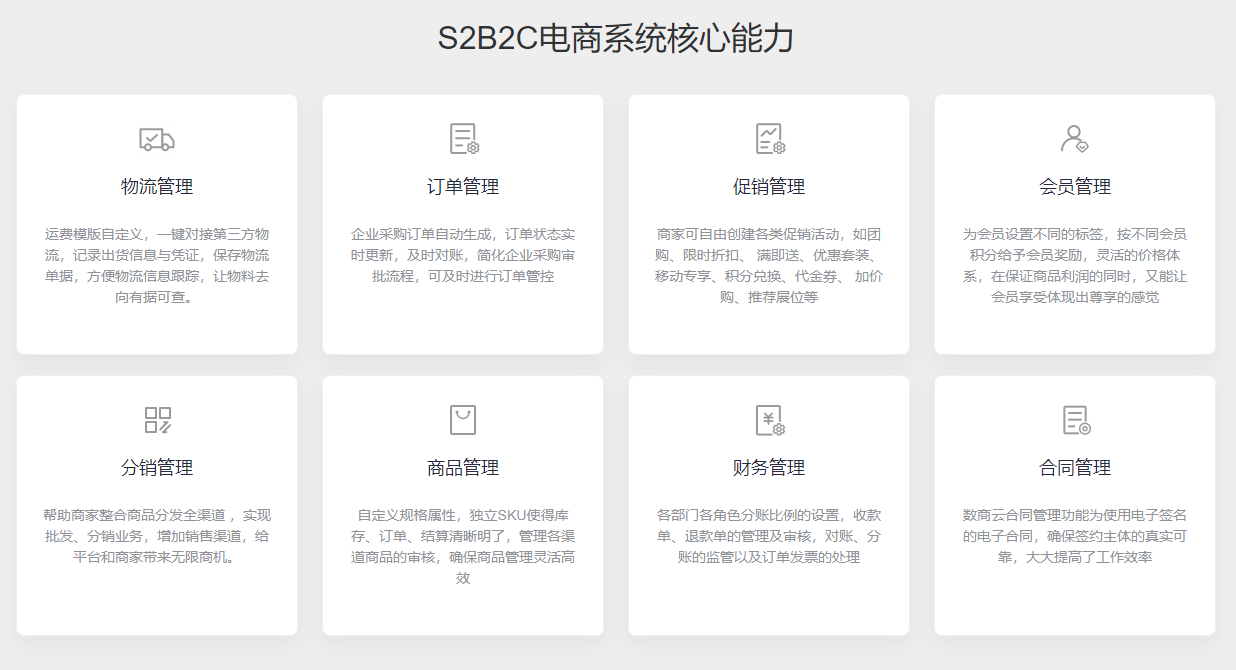Click the grid icon above 分销管理
Viewport: 1236px width, 670px height.
[x=158, y=420]
